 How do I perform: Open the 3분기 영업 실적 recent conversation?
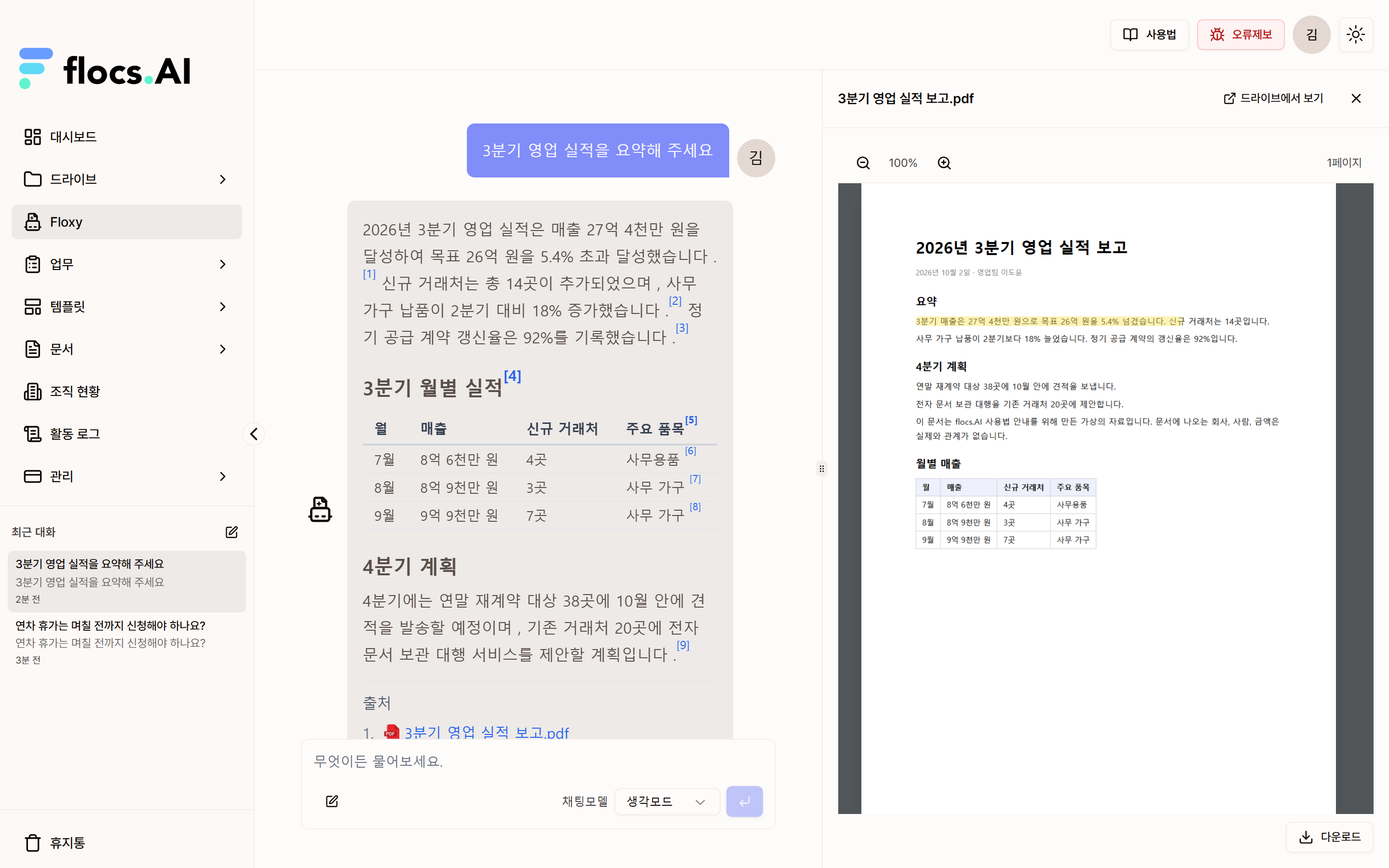click(x=126, y=581)
